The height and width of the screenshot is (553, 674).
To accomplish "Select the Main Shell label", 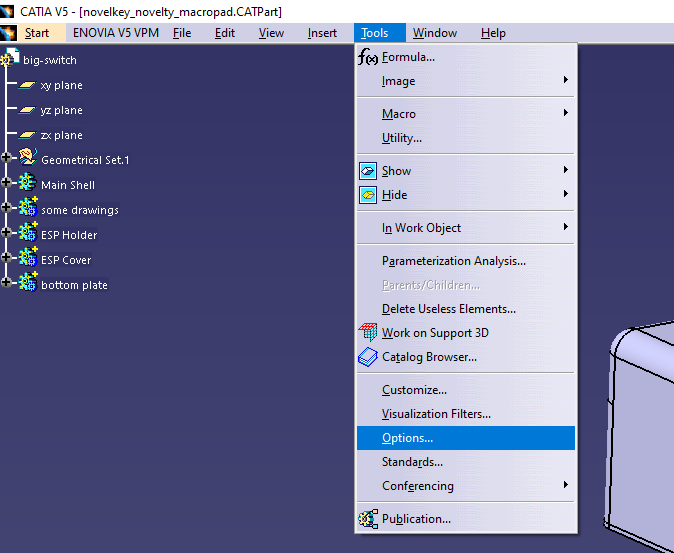I will coord(68,185).
